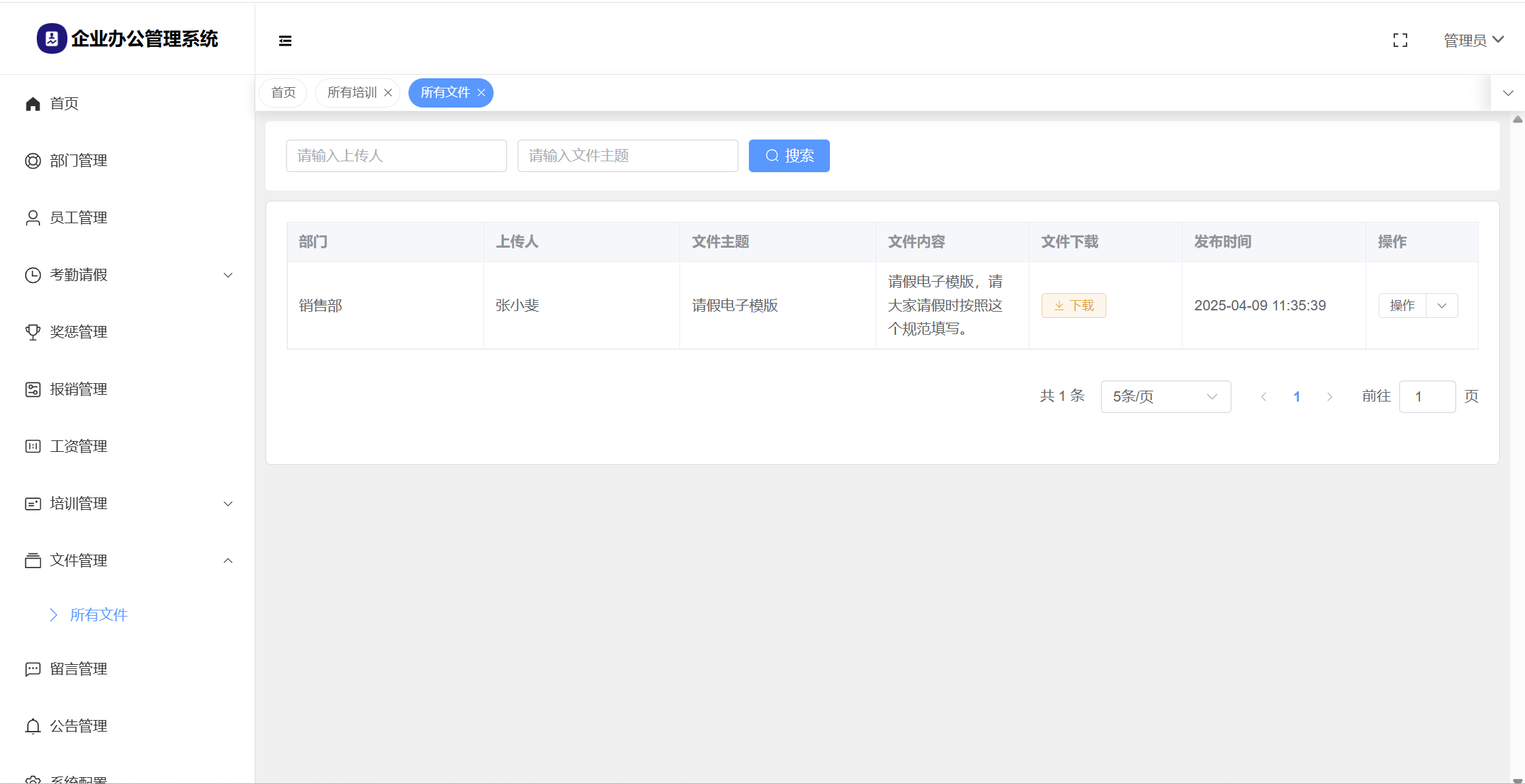Click the chat bubble icon for 留言管理
1525x784 pixels.
pyautogui.click(x=33, y=669)
